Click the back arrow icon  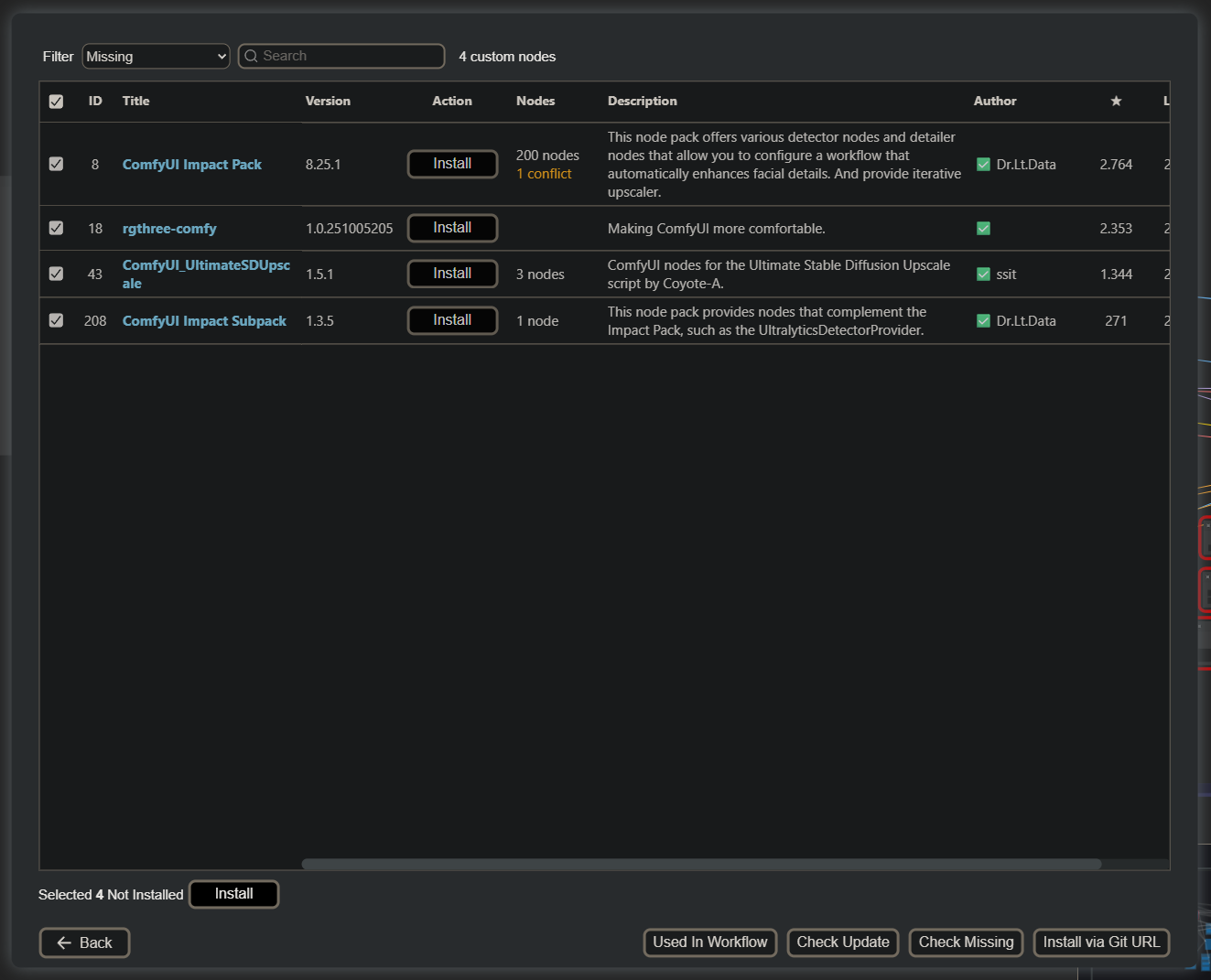click(62, 942)
